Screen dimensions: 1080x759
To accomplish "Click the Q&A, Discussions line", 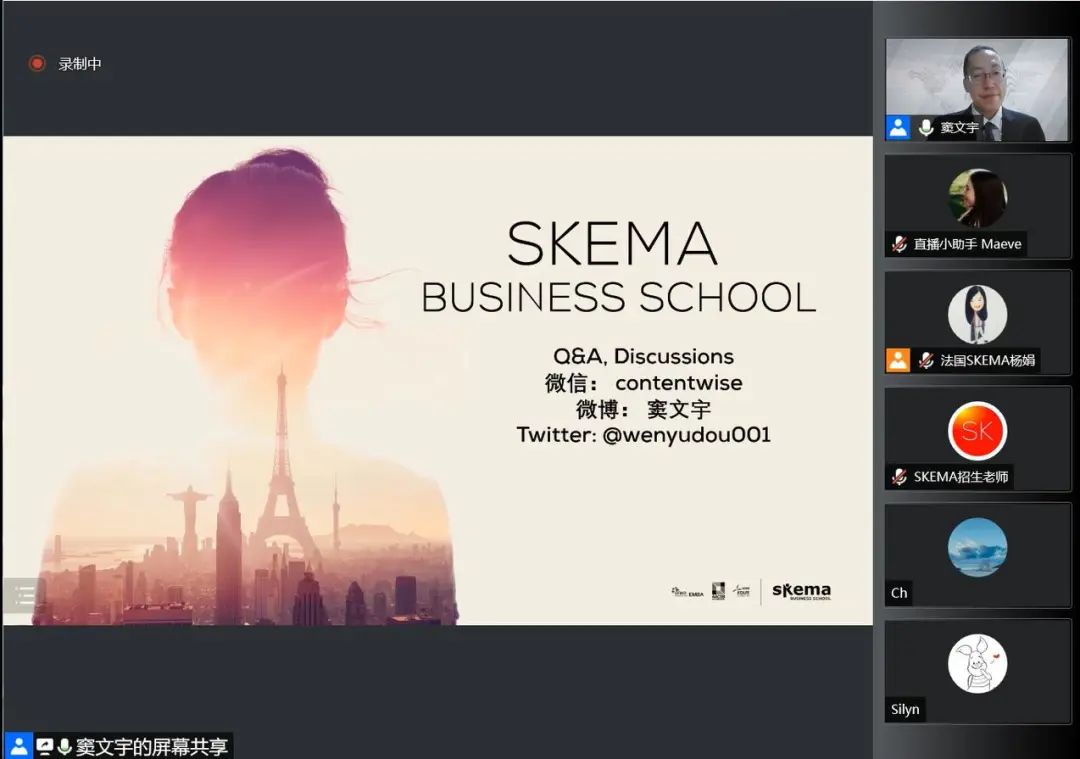I will pos(643,356).
